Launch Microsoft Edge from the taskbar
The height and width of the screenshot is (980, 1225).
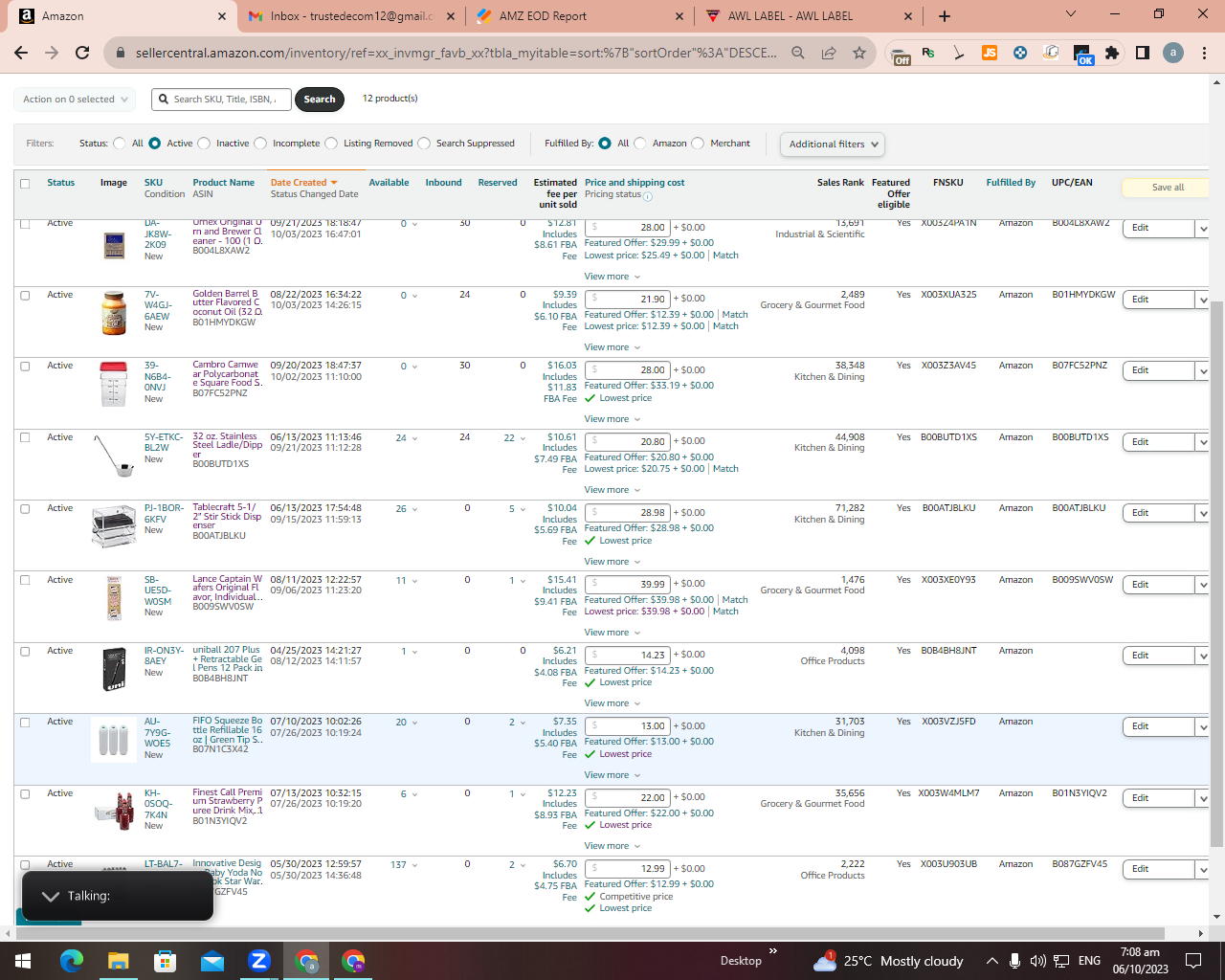pyautogui.click(x=72, y=960)
